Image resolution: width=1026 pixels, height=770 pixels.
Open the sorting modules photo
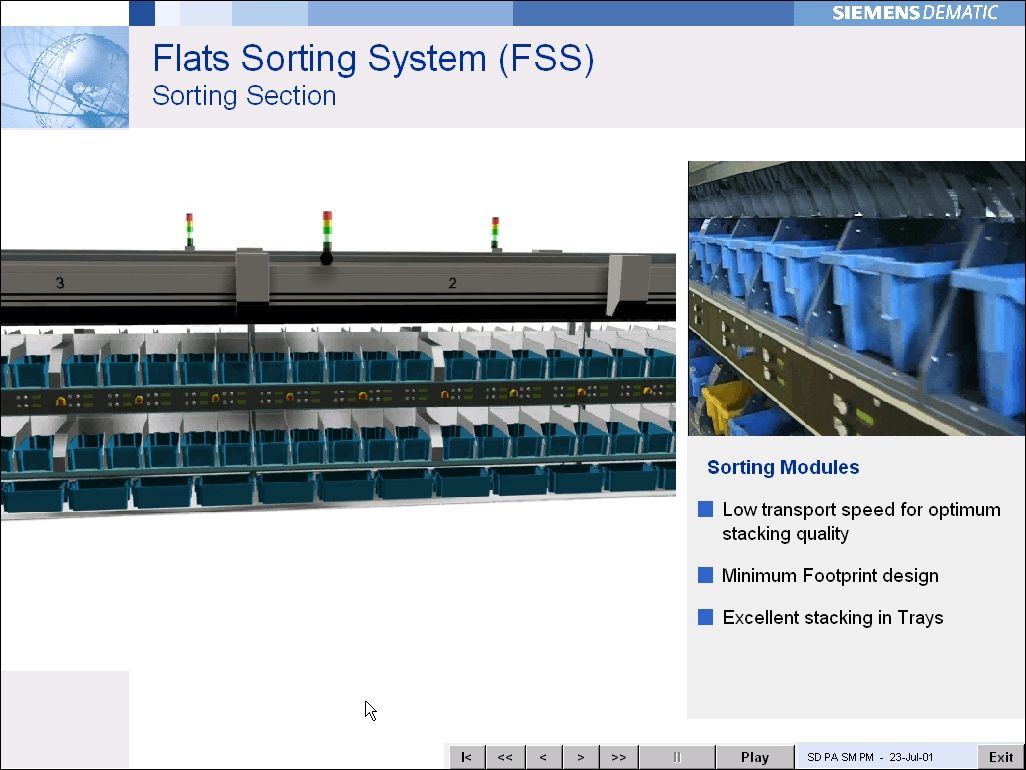(x=856, y=298)
